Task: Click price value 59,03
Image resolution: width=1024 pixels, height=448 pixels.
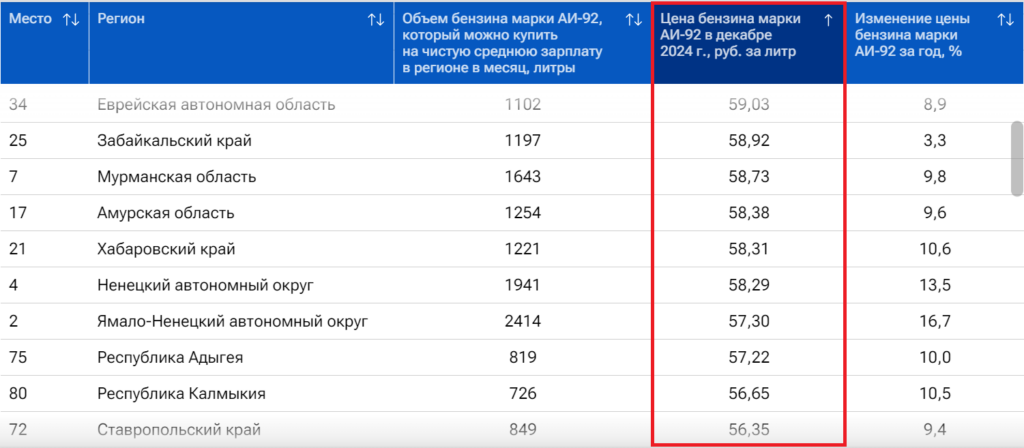Action: click(x=750, y=104)
